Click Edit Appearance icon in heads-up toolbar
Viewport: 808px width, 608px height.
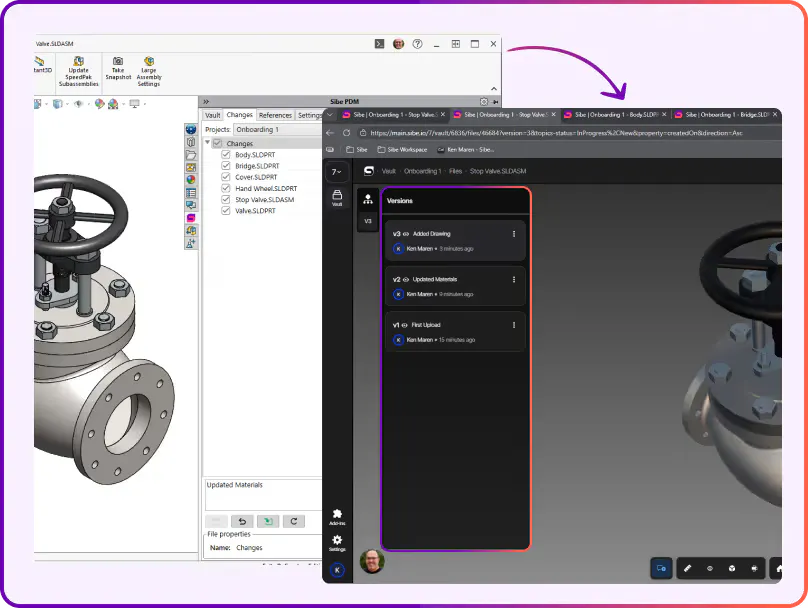99,104
